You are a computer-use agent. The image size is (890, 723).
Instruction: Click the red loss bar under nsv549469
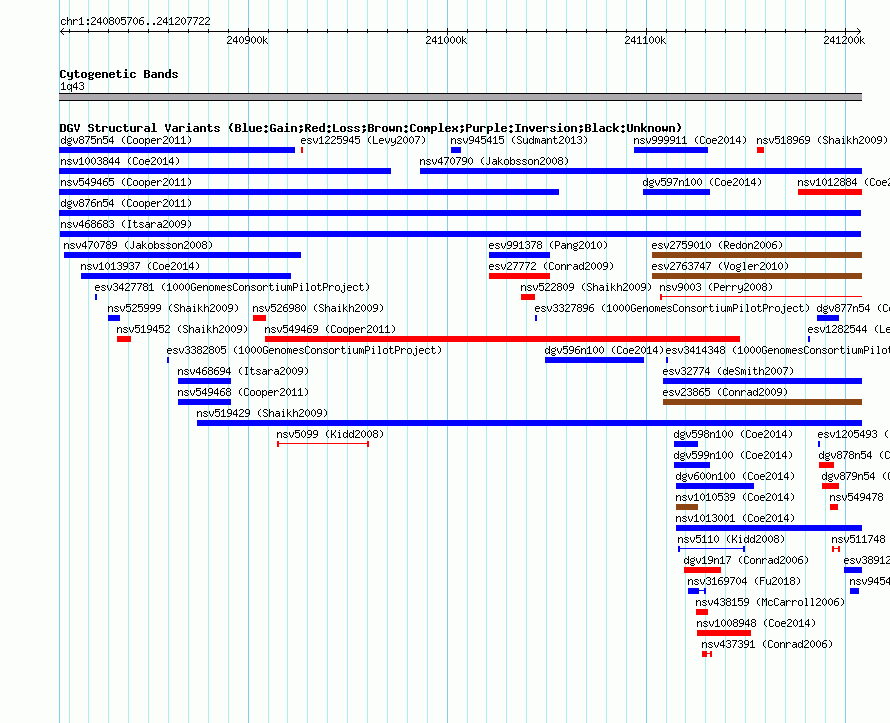tap(502, 339)
